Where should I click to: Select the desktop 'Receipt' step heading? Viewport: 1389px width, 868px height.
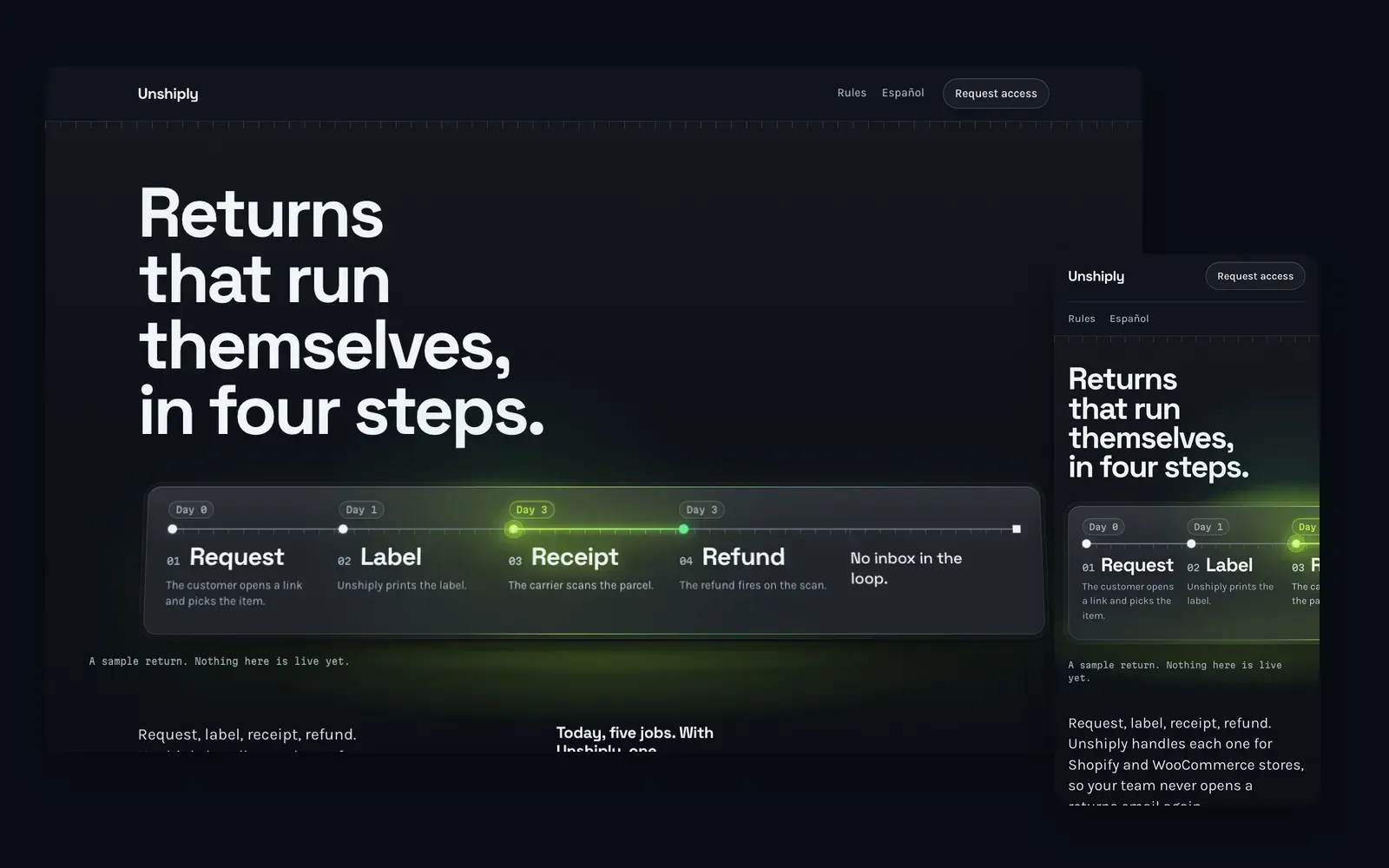coord(575,556)
